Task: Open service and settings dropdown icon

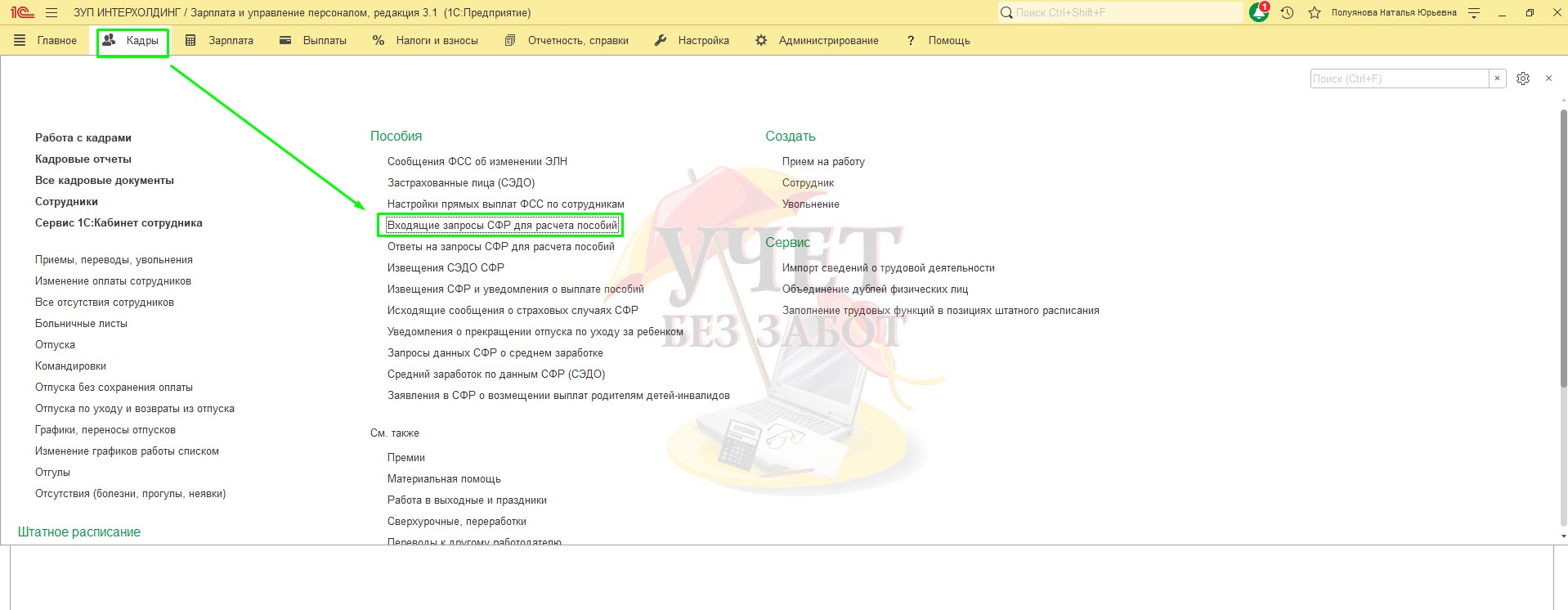Action: click(x=1474, y=13)
